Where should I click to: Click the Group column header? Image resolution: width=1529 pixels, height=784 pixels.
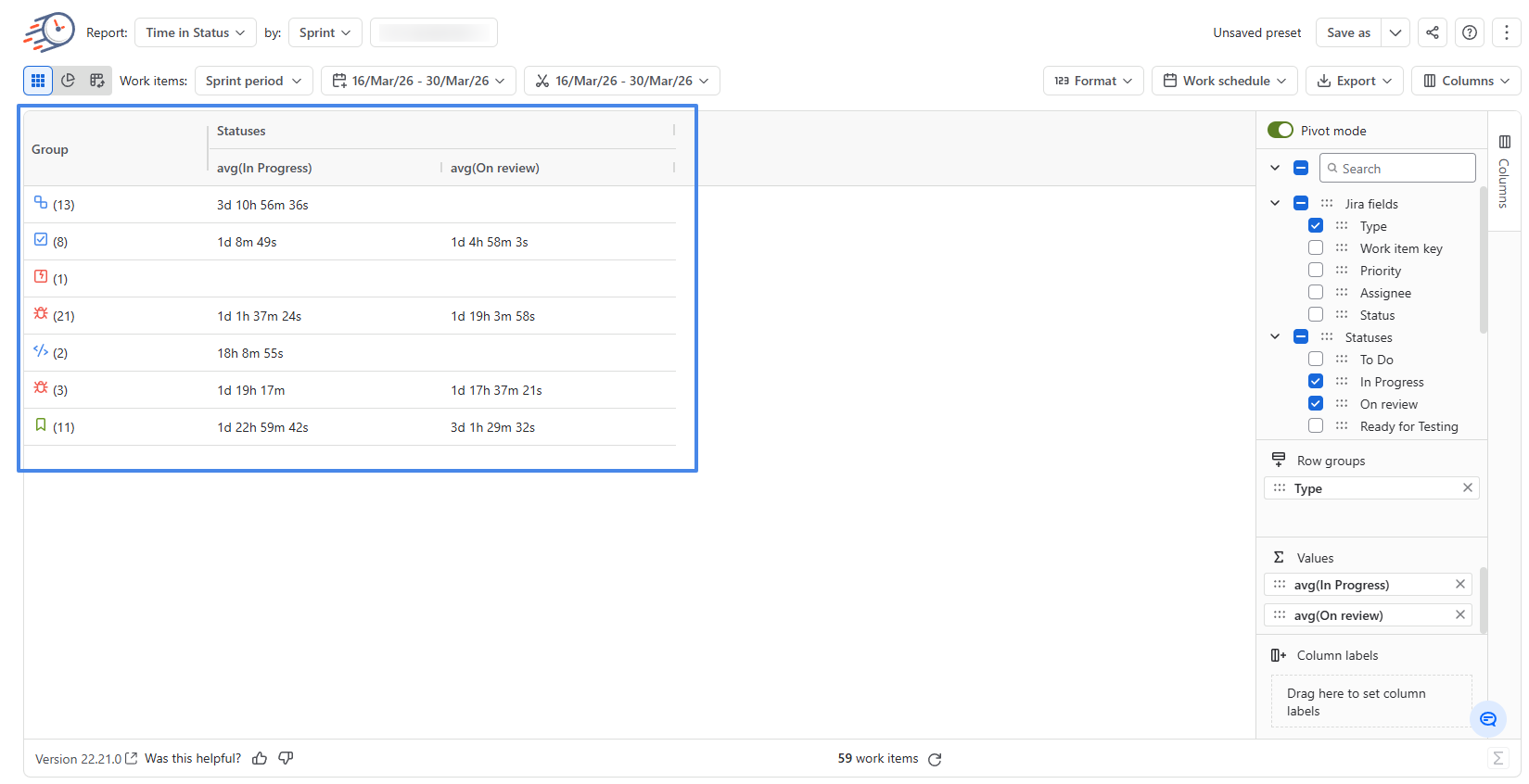click(x=50, y=149)
